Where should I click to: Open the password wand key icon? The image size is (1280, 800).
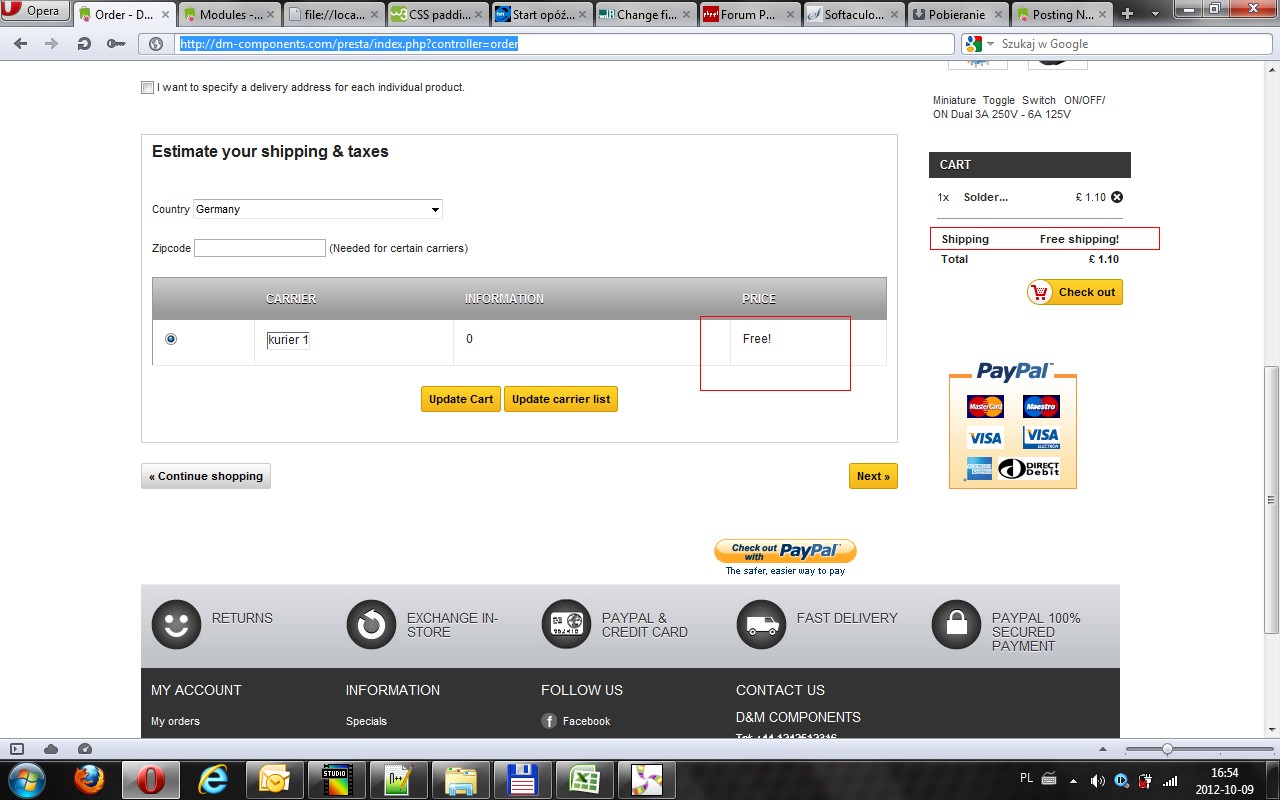pos(116,44)
